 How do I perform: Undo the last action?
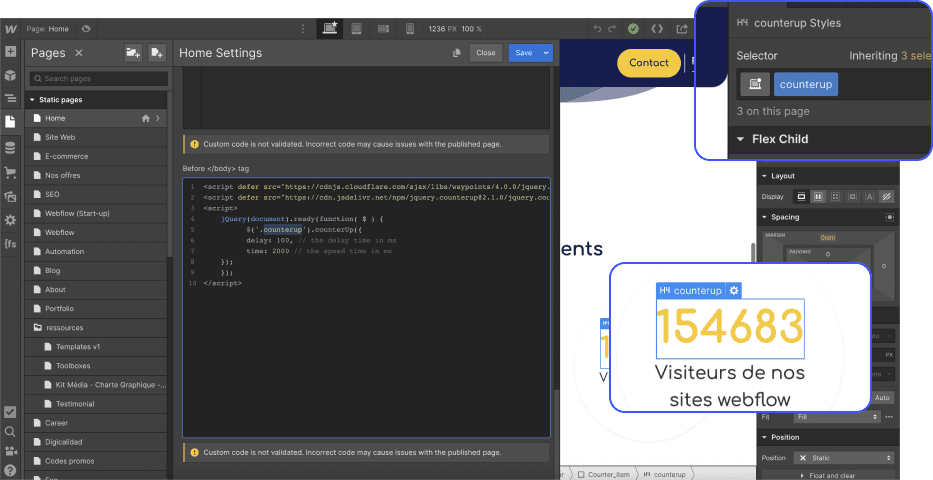[597, 29]
